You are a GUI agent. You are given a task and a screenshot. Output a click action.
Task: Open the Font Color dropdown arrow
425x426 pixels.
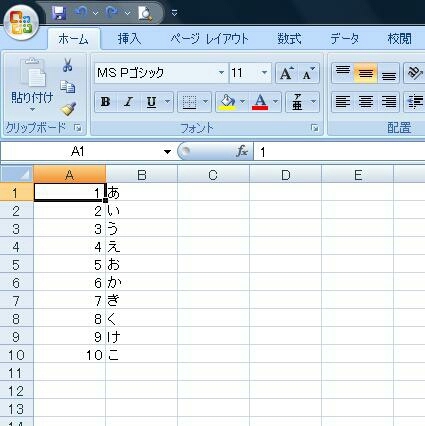pyautogui.click(x=276, y=102)
